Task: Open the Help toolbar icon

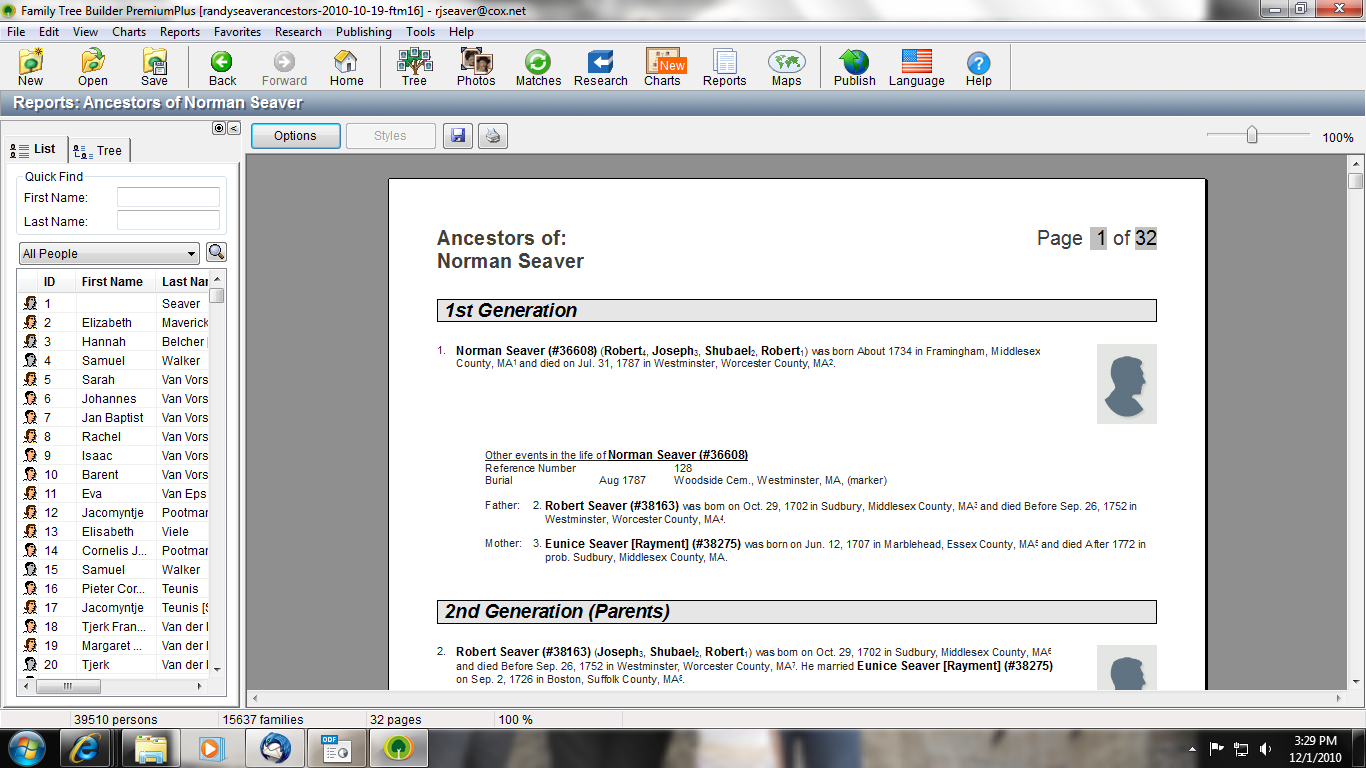Action: [978, 67]
